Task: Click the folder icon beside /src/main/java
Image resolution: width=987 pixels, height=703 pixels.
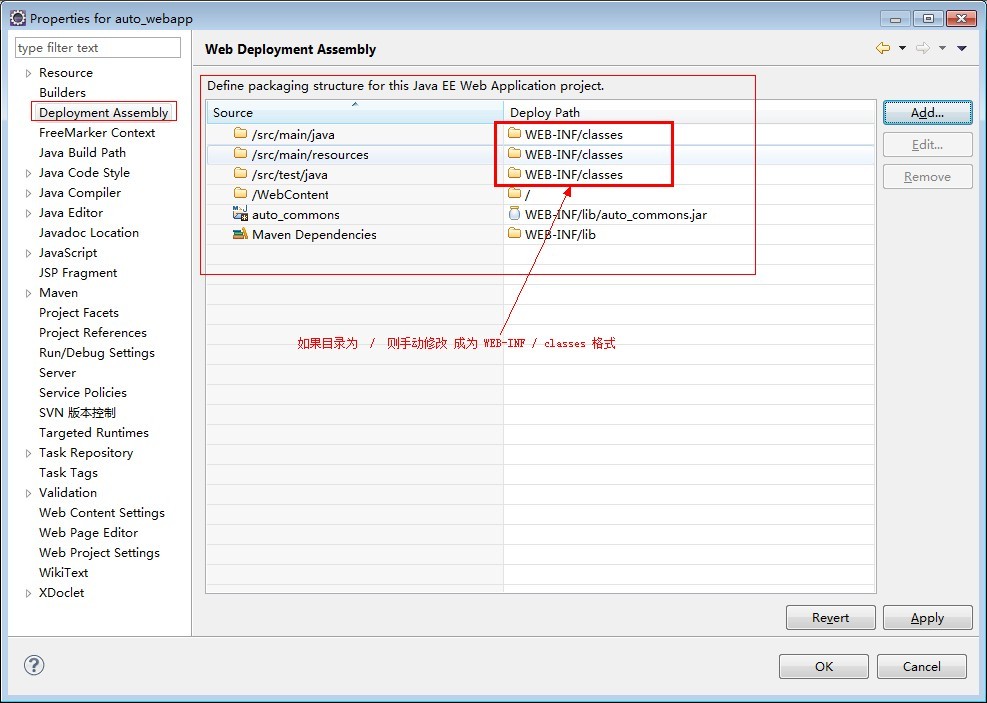Action: [x=240, y=133]
